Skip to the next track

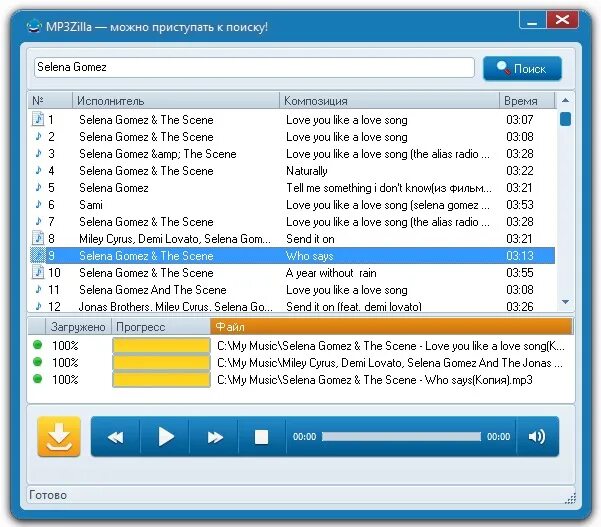[214, 437]
